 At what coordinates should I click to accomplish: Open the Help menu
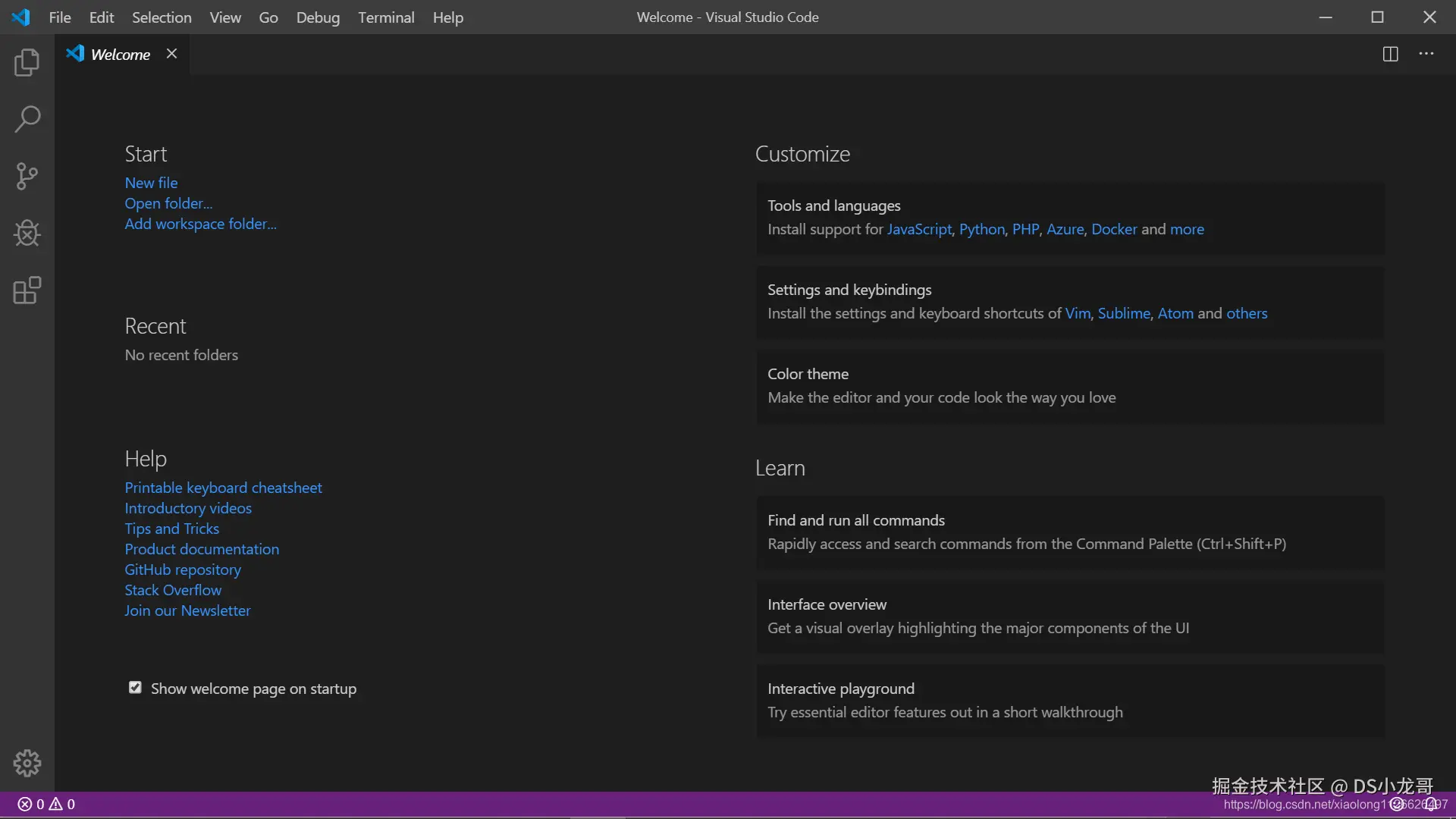448,17
